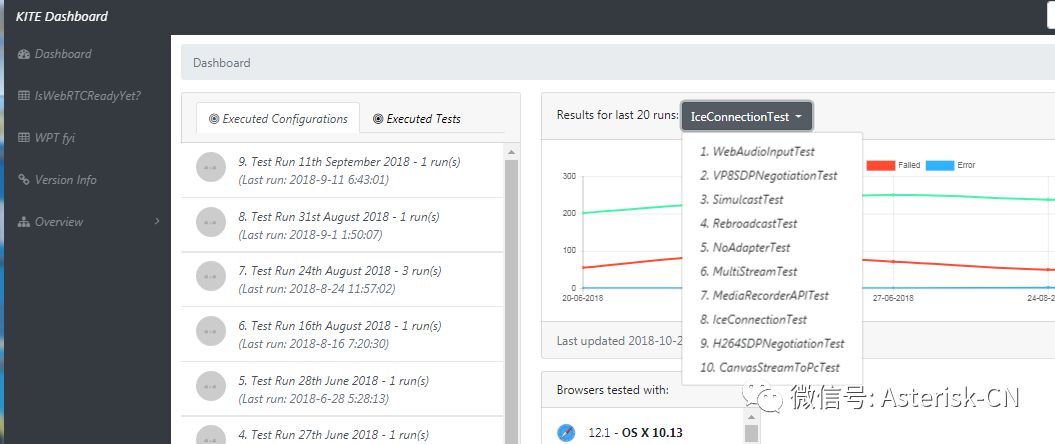1055x444 pixels.
Task: Click the Overview sitemap icon
Action: pyautogui.click(x=24, y=222)
